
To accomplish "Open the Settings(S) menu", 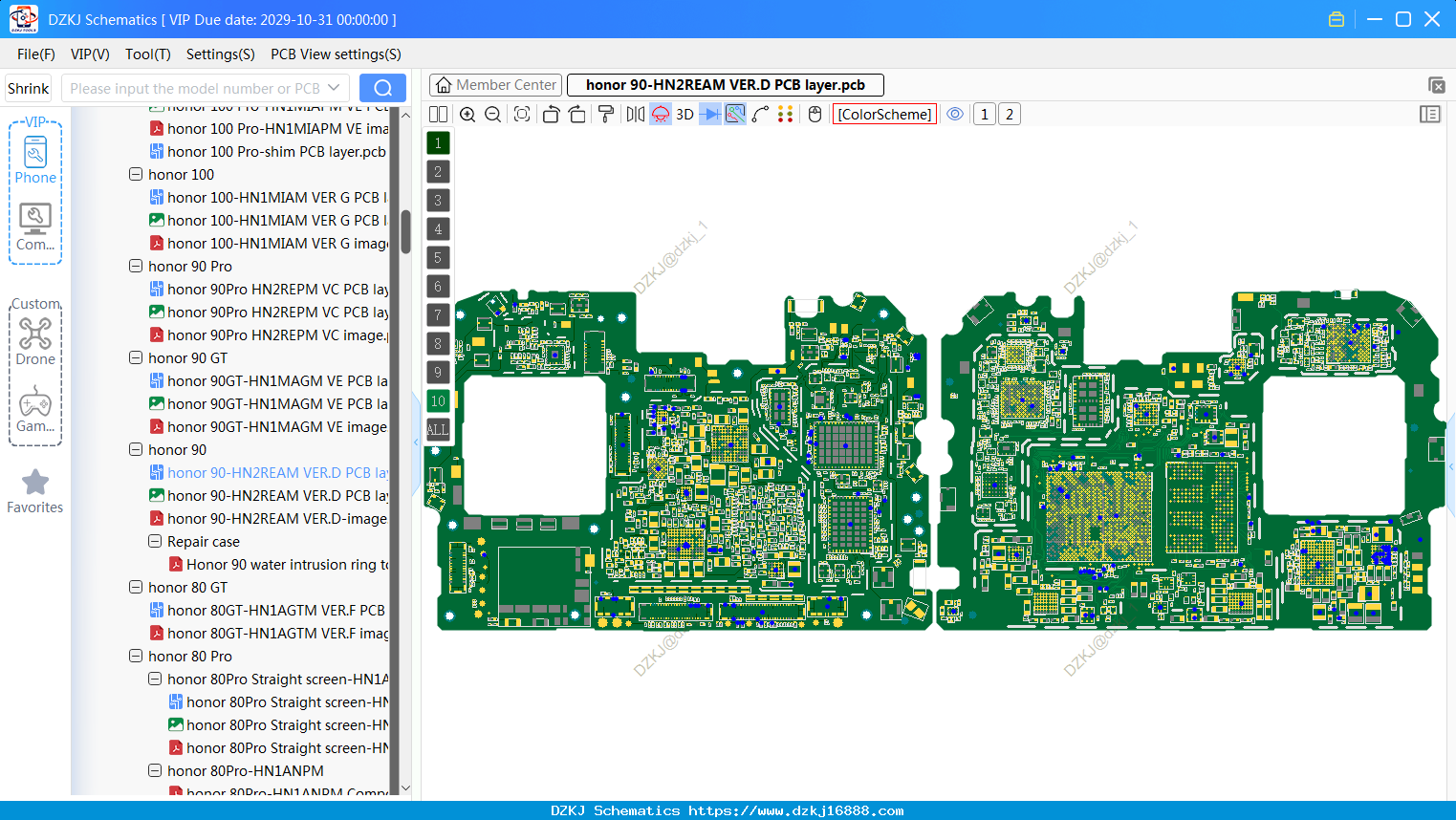I will (221, 54).
